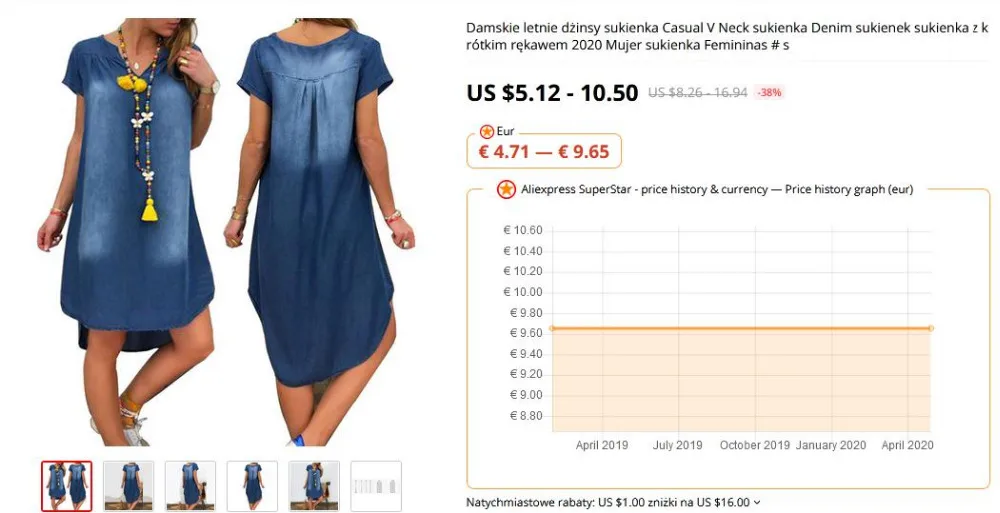
Task: Click the Price history graph title
Action: (849, 190)
